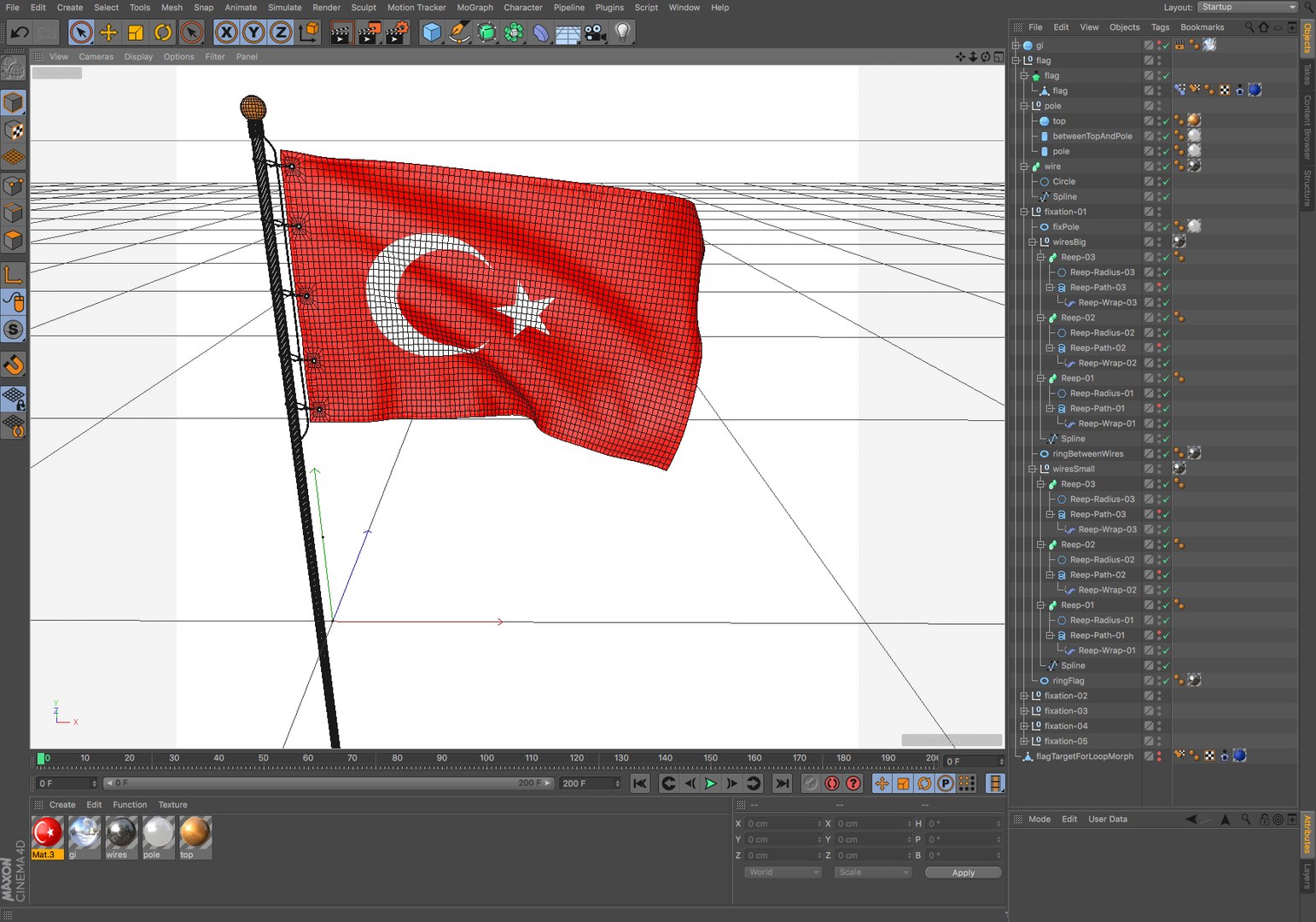Select the spline Pen tool
1316x922 pixels.
point(459,32)
